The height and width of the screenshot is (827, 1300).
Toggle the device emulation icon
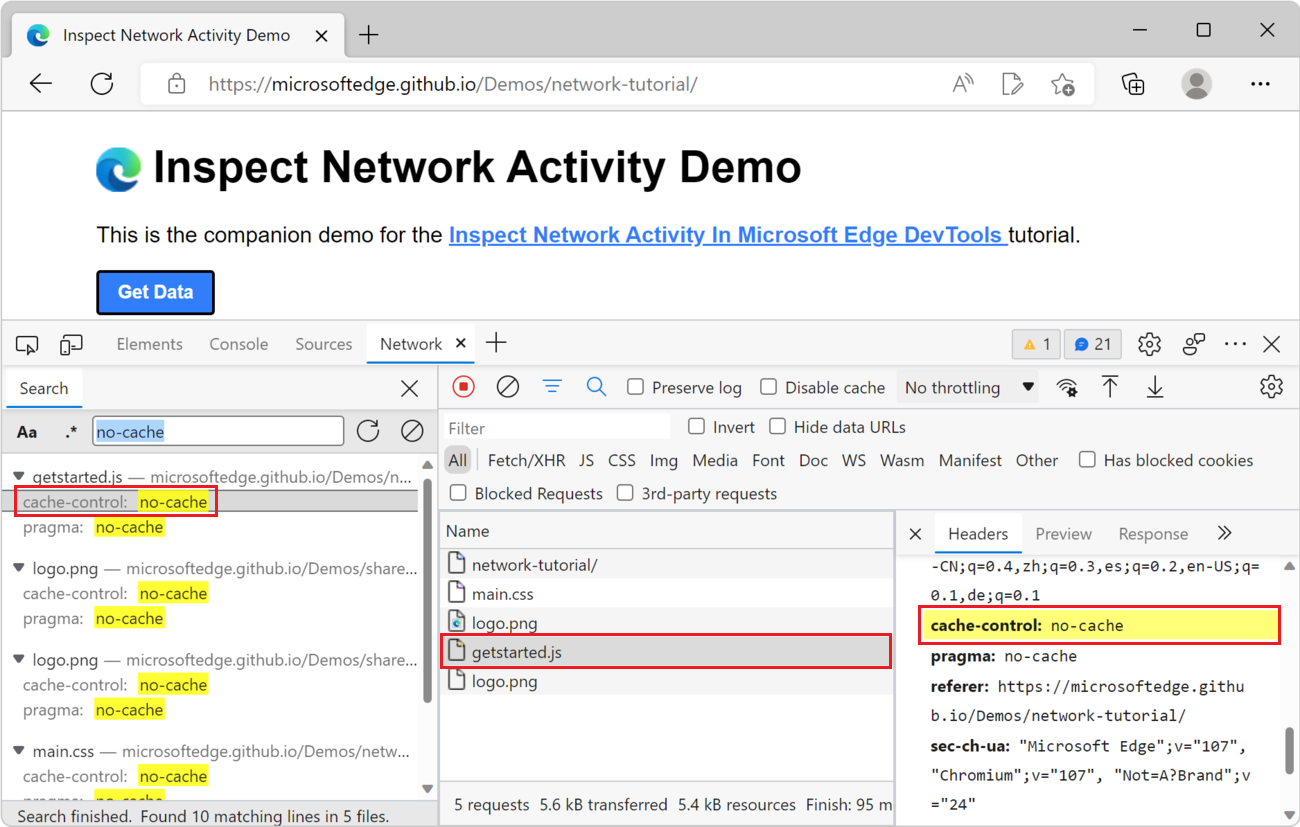pyautogui.click(x=71, y=344)
